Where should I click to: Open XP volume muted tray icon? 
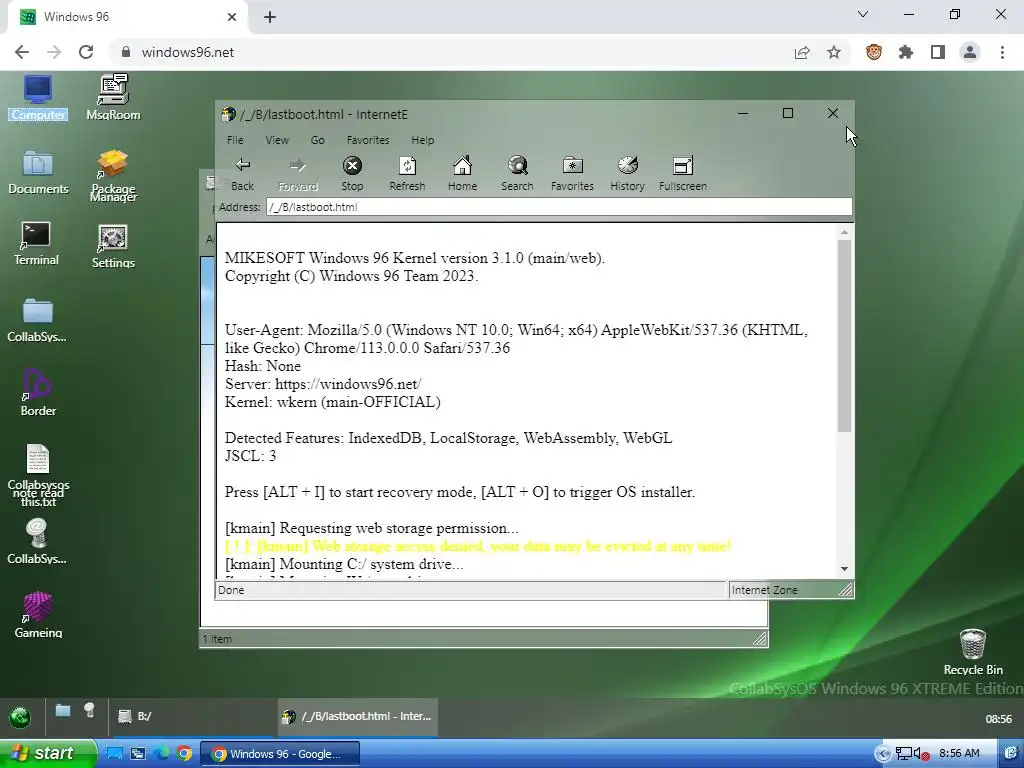921,754
